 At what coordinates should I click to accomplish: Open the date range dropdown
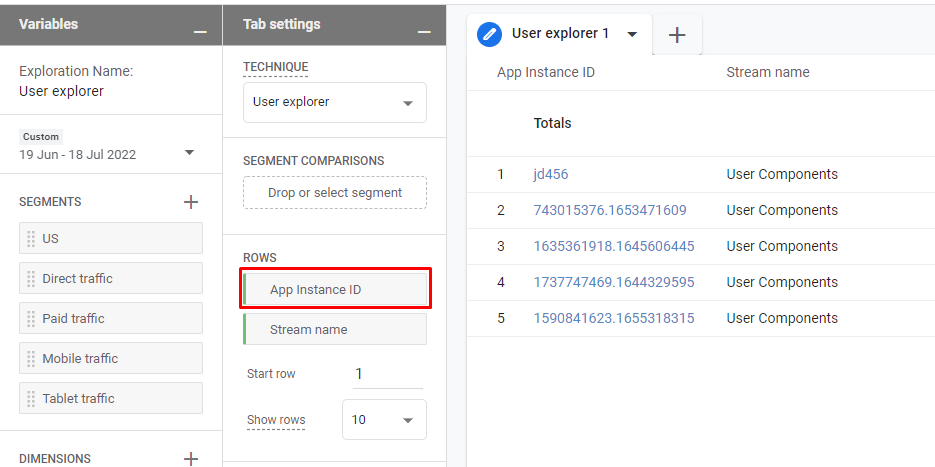click(189, 153)
